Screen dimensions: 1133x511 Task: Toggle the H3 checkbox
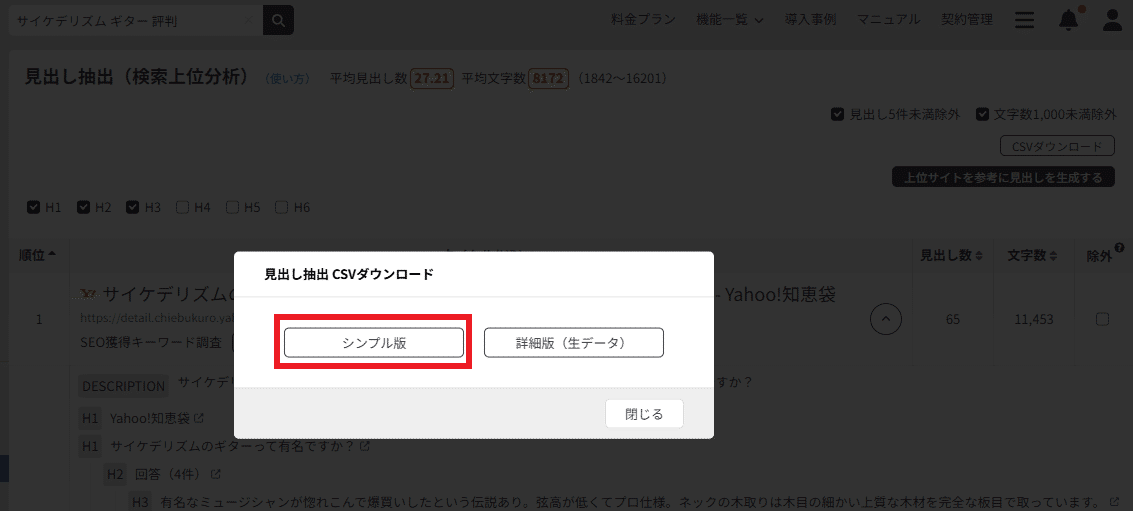[132, 207]
